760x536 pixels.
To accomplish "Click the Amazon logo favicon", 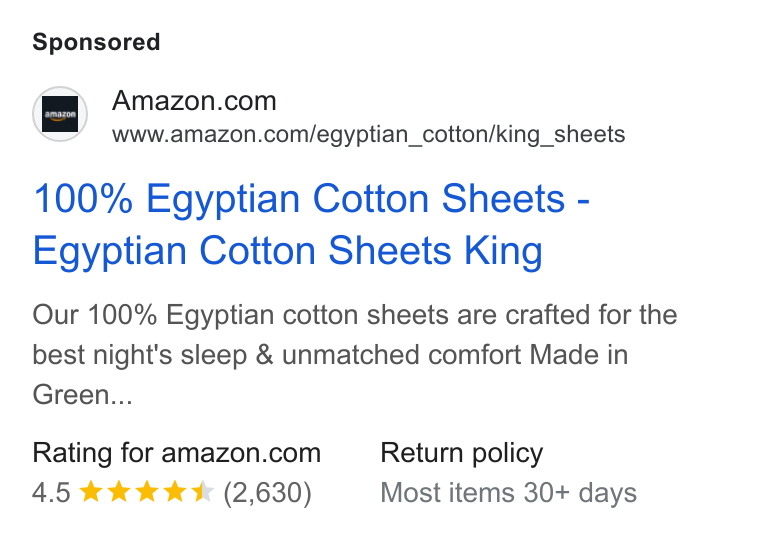I will pos(60,114).
